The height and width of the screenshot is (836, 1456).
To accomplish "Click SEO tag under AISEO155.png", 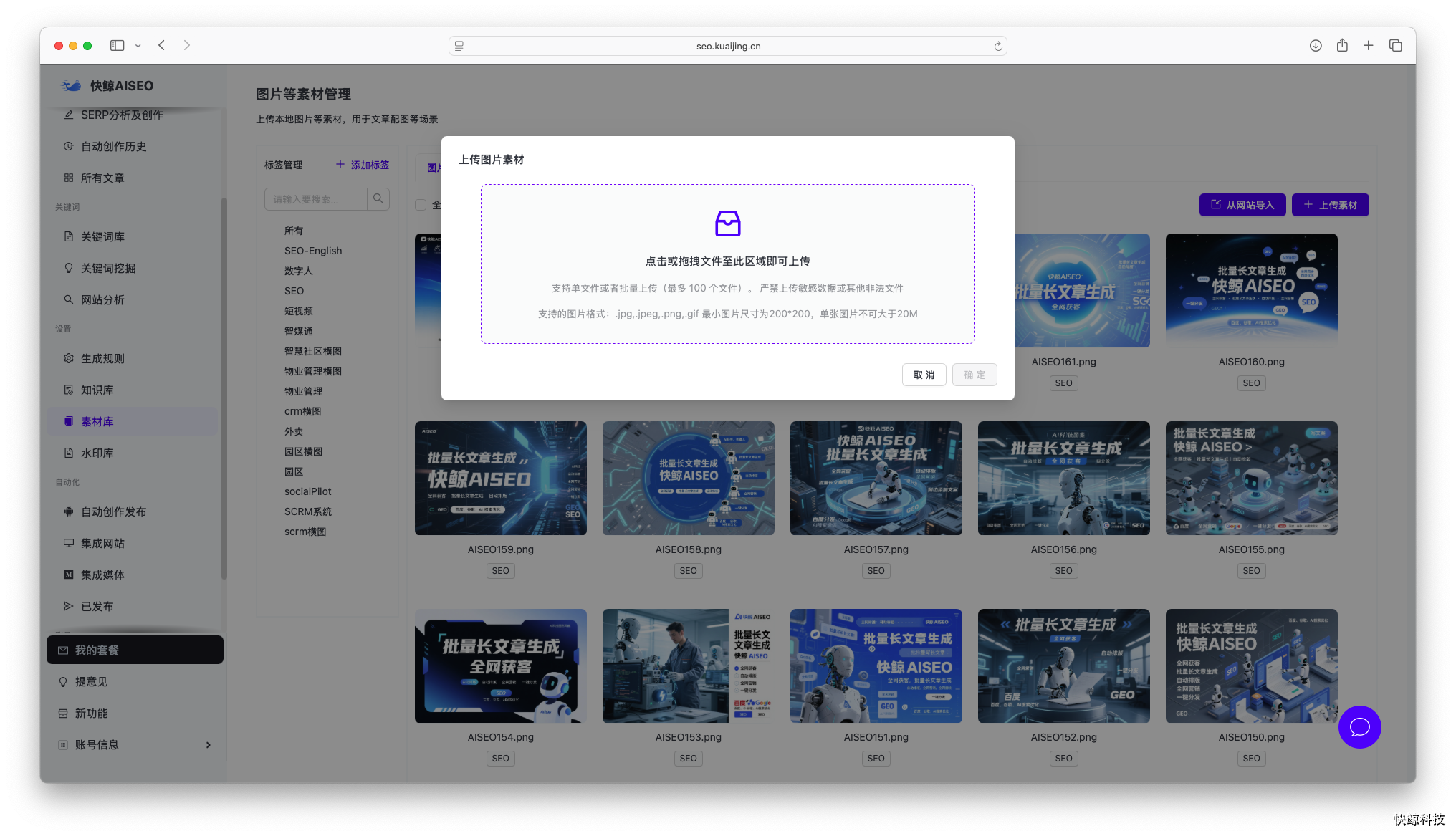I will pyautogui.click(x=1252, y=571).
